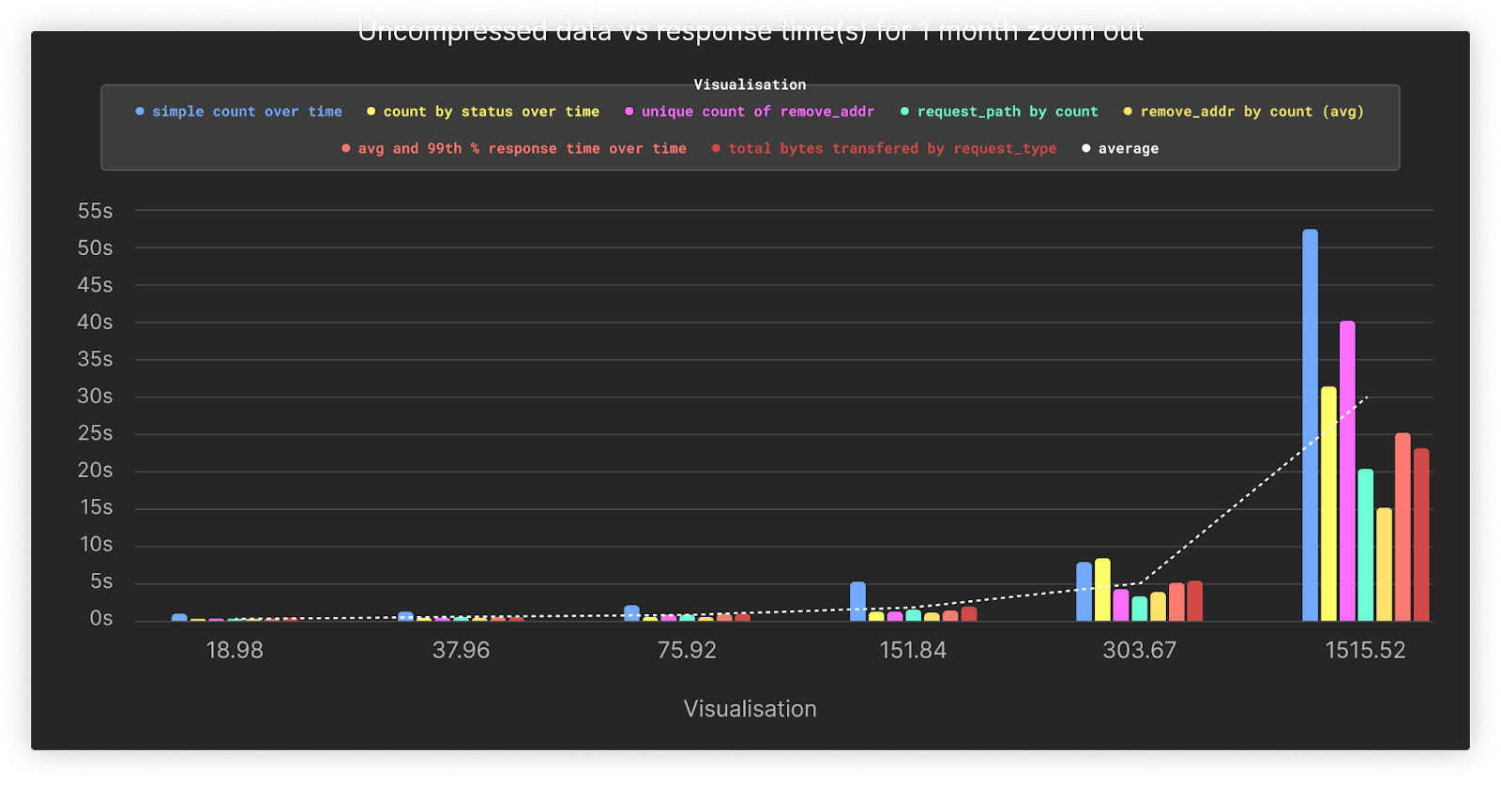Click the blue bar at 18.98
This screenshot has height=812, width=1501.
pyautogui.click(x=179, y=617)
